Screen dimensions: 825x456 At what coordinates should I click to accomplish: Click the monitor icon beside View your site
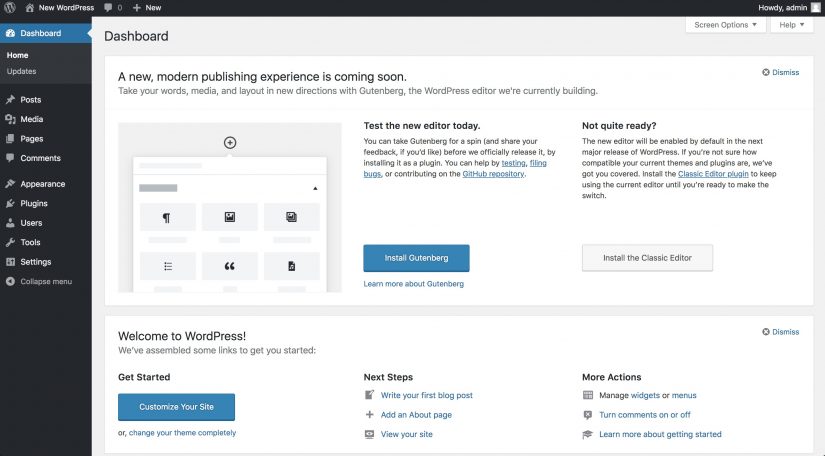pos(369,434)
